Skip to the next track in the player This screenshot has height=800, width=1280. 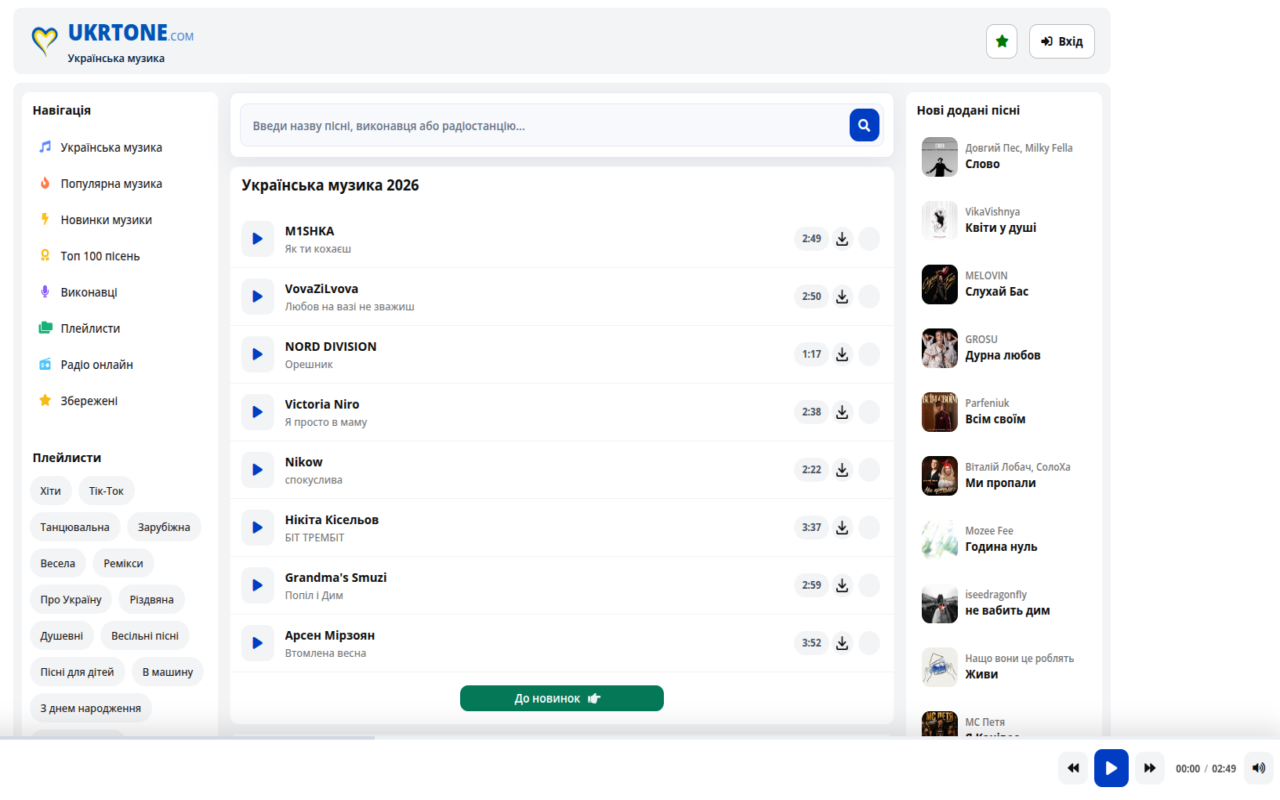[x=1150, y=768]
